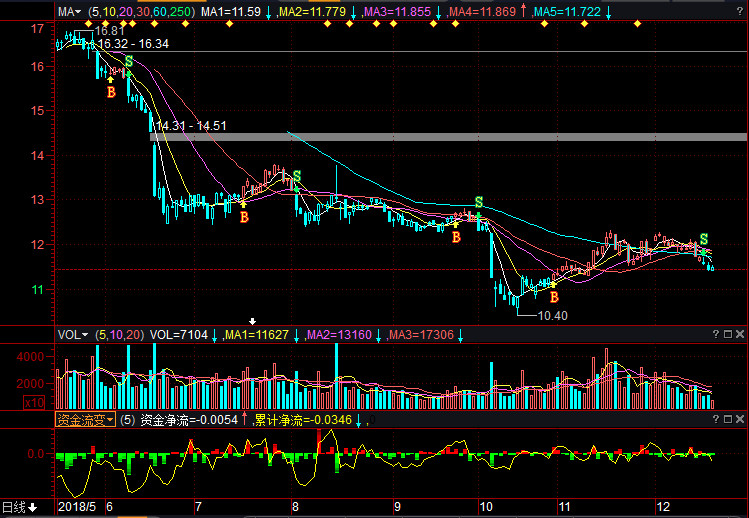The width and height of the screenshot is (749, 518).
Task: Open the VOL indicator dropdown
Action: (x=73, y=335)
